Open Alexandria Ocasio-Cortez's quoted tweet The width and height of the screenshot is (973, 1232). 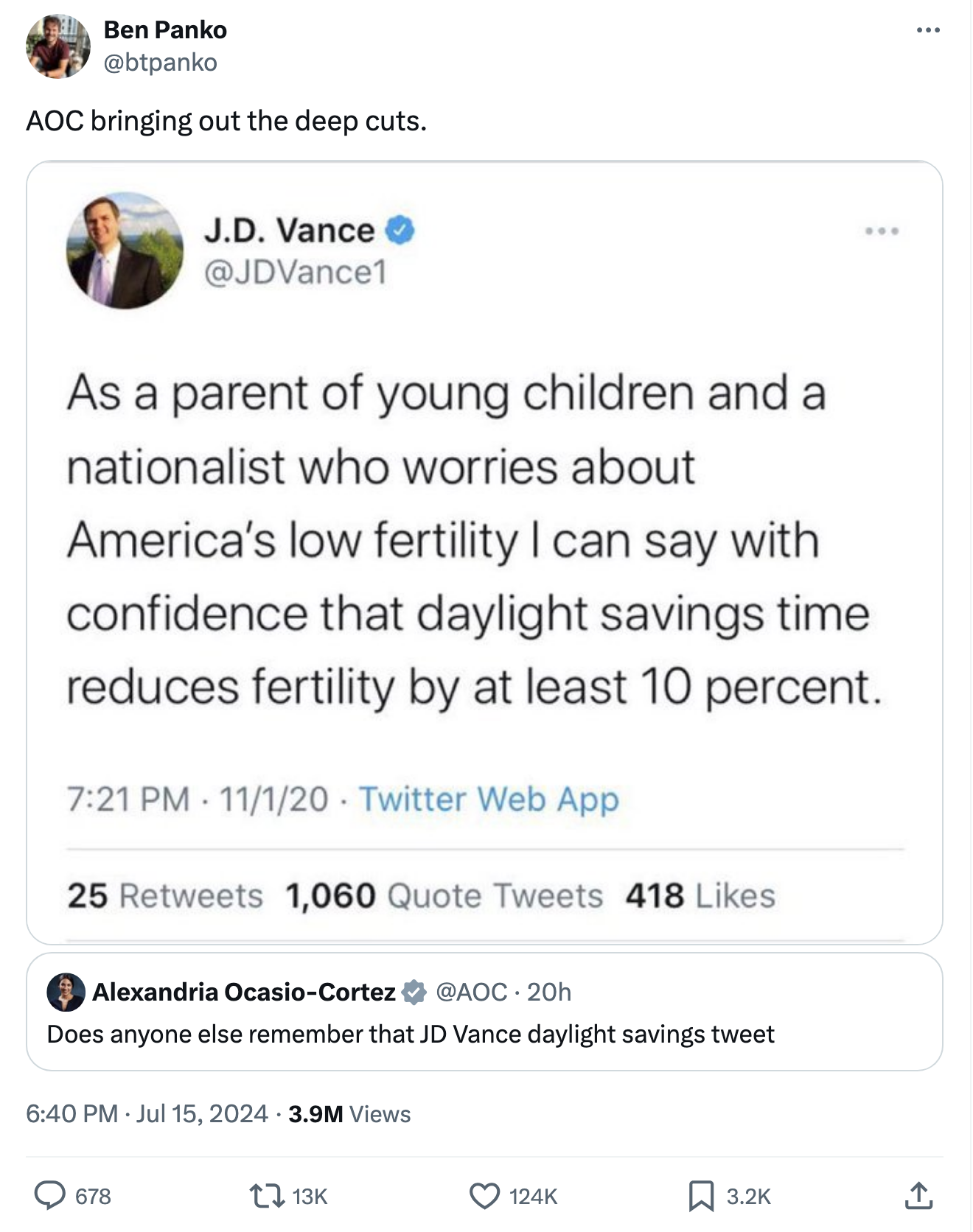click(484, 1033)
